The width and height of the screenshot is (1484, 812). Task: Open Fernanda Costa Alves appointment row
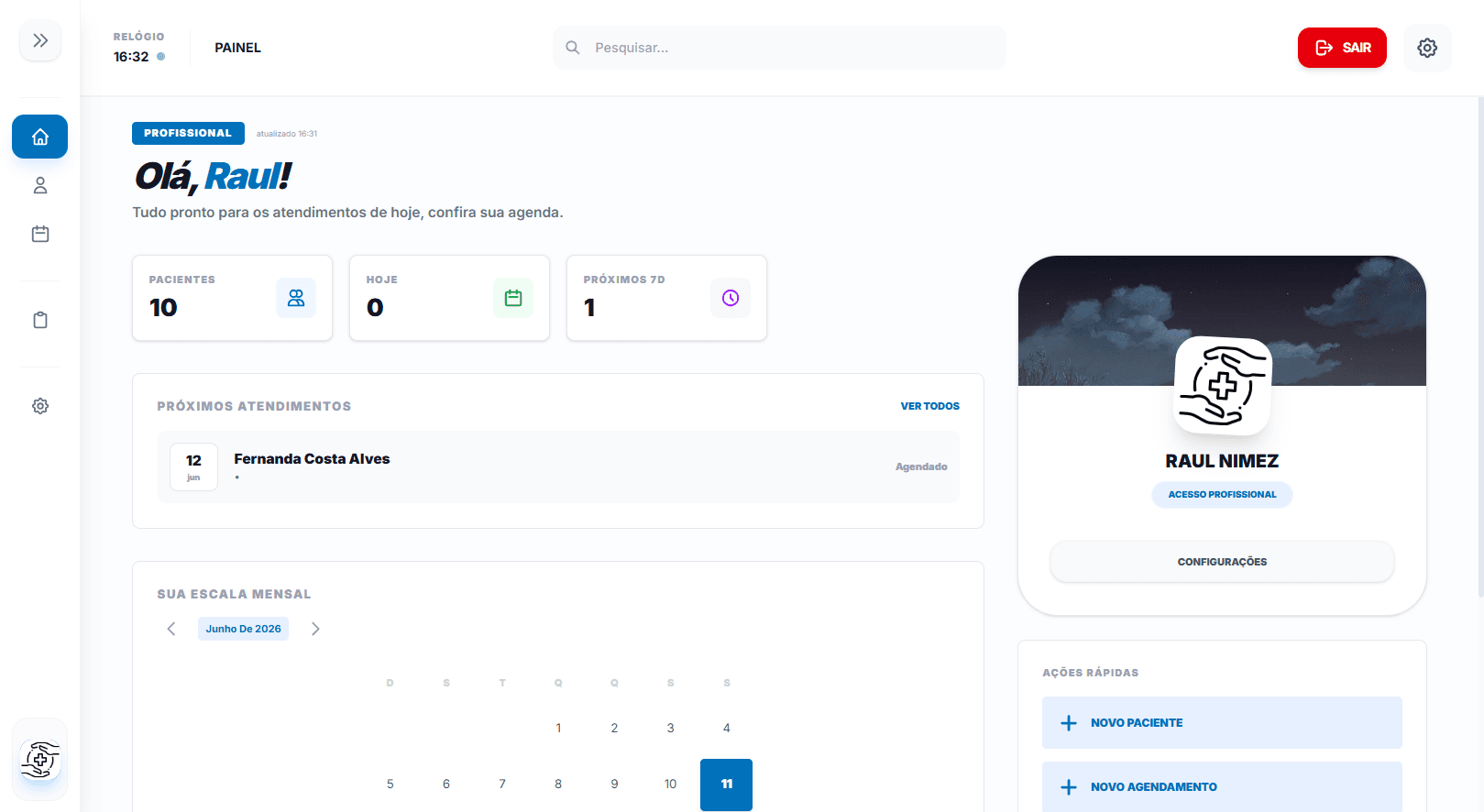pyautogui.click(x=558, y=467)
